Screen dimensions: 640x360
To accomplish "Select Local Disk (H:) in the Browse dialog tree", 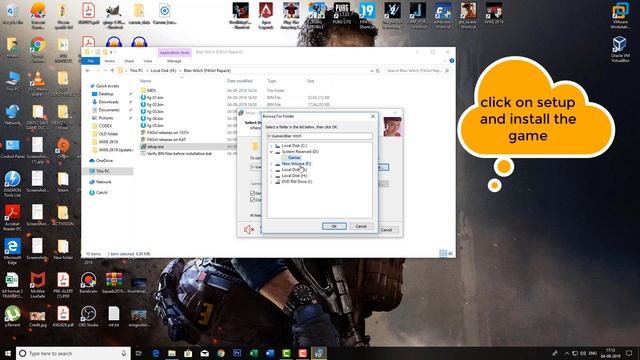I will [294, 176].
